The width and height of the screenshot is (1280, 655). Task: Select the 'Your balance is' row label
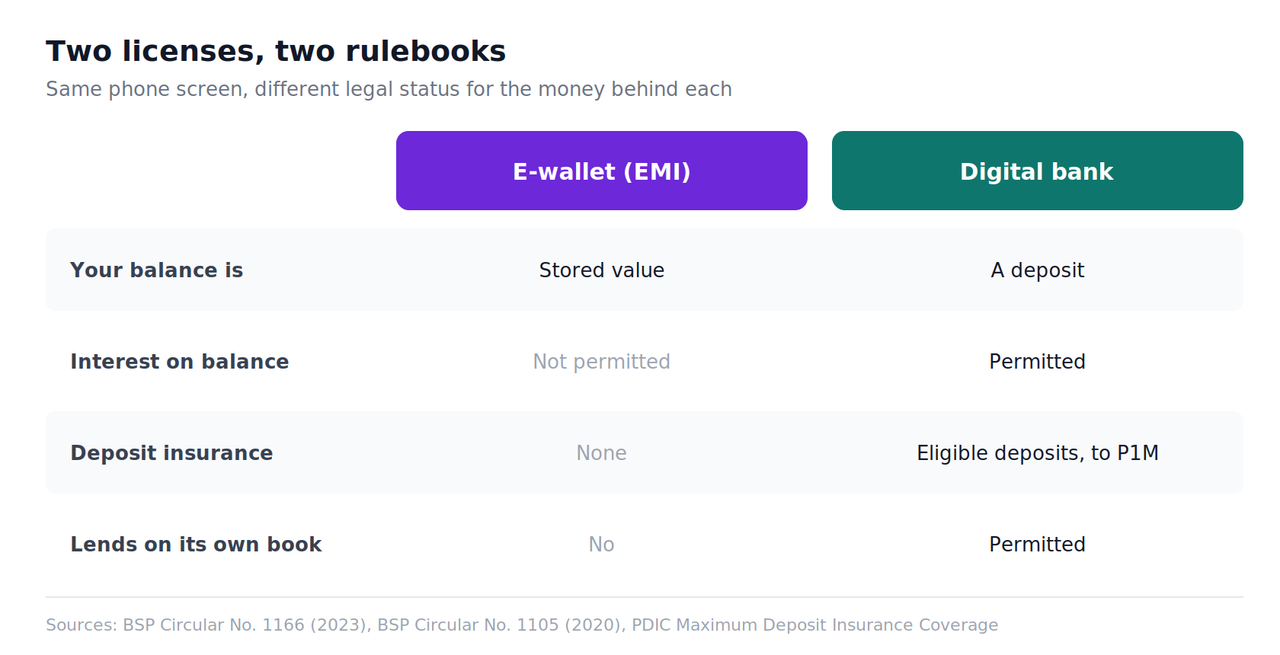tap(156, 270)
